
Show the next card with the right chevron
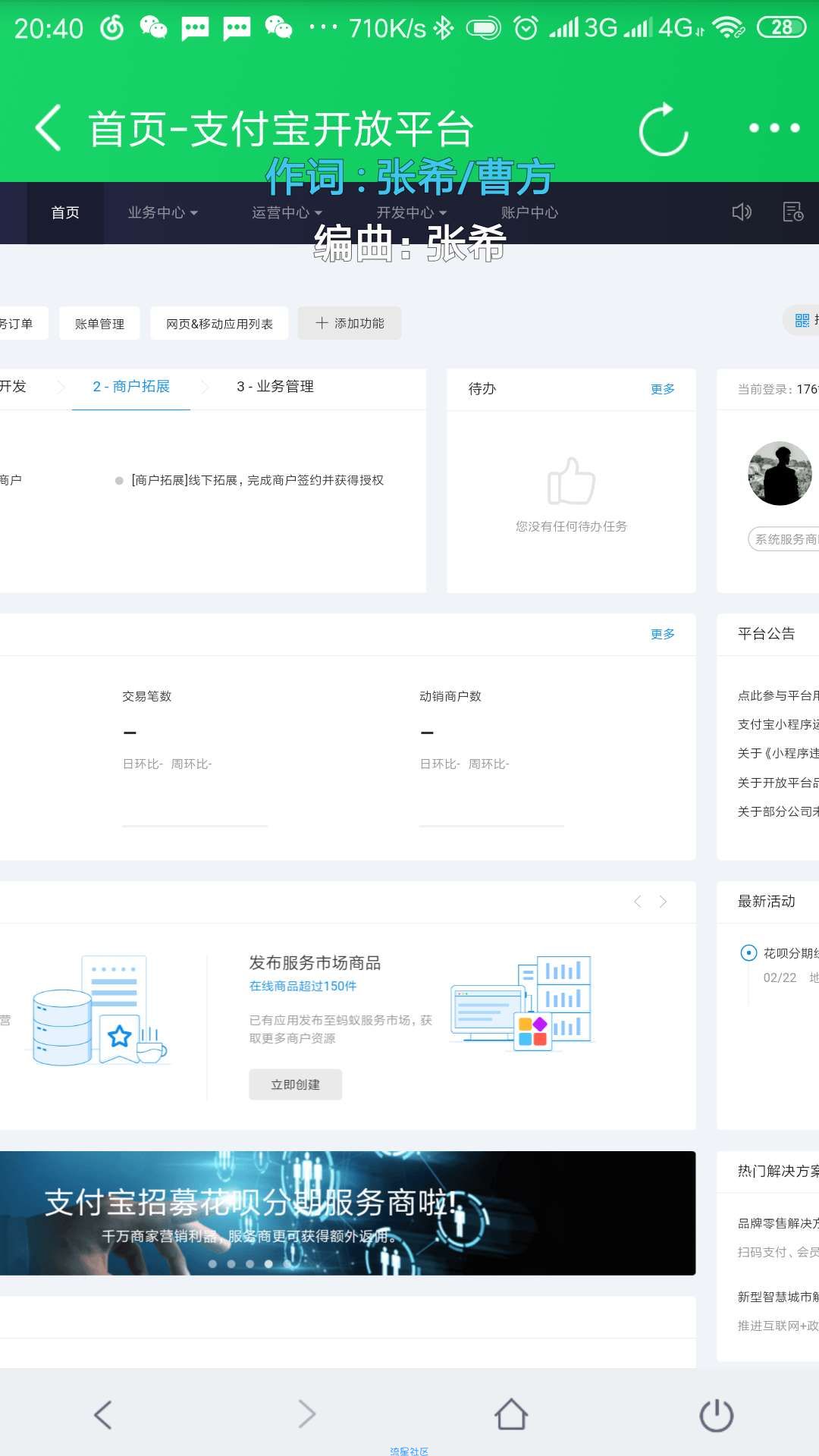[663, 901]
